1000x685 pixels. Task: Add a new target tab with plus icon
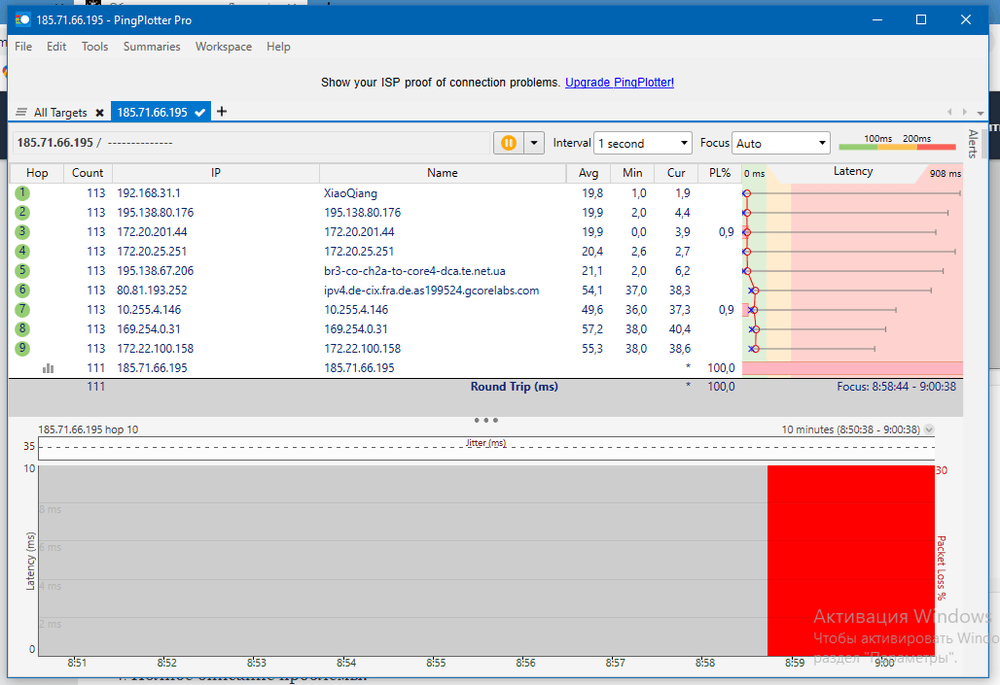222,112
